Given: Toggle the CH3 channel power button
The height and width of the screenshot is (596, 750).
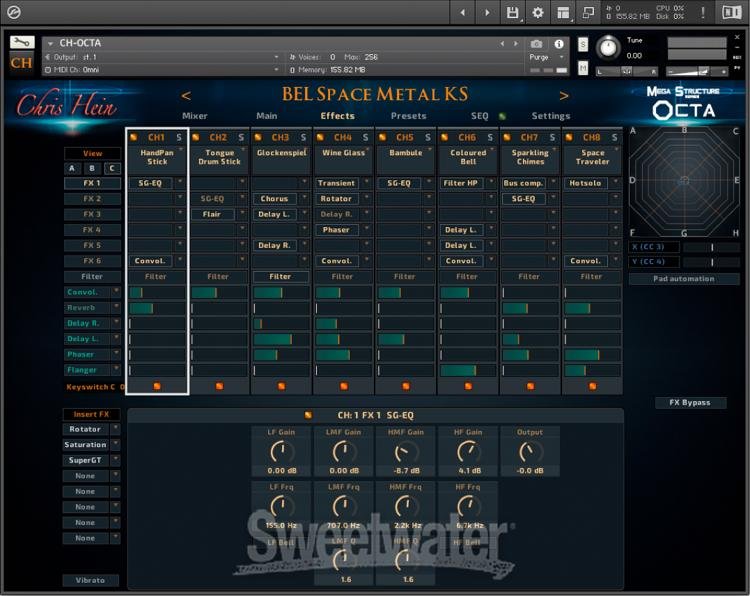Looking at the screenshot, I should [258, 137].
